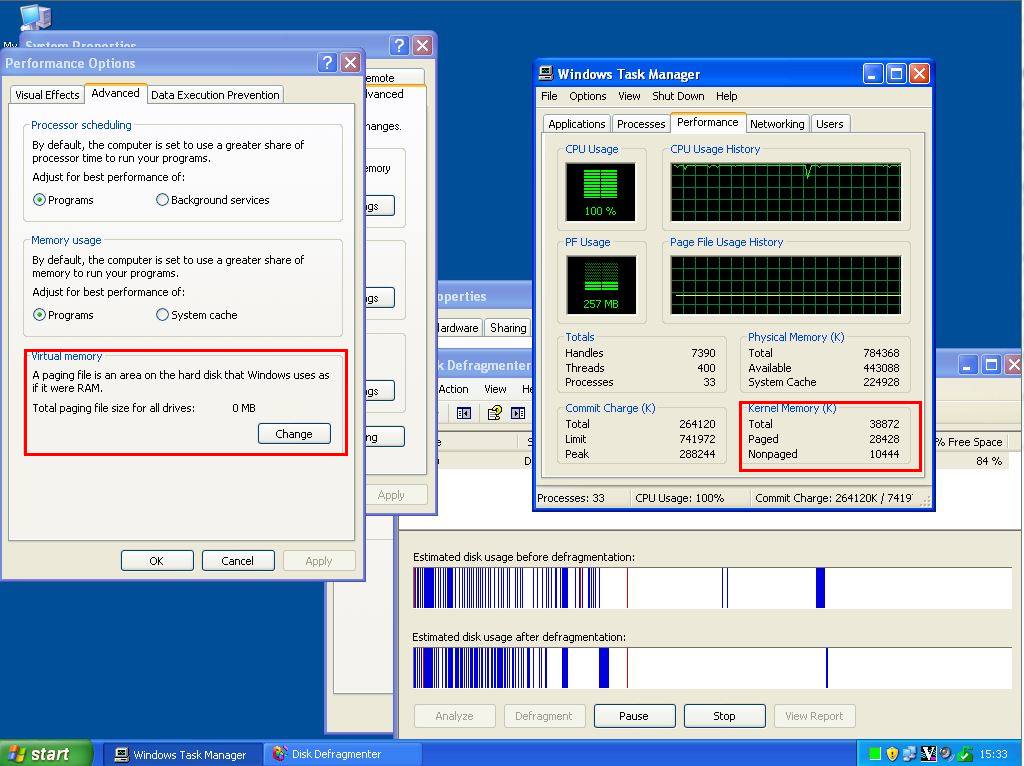1024x766 pixels.
Task: Click the View Report button
Action: [814, 716]
